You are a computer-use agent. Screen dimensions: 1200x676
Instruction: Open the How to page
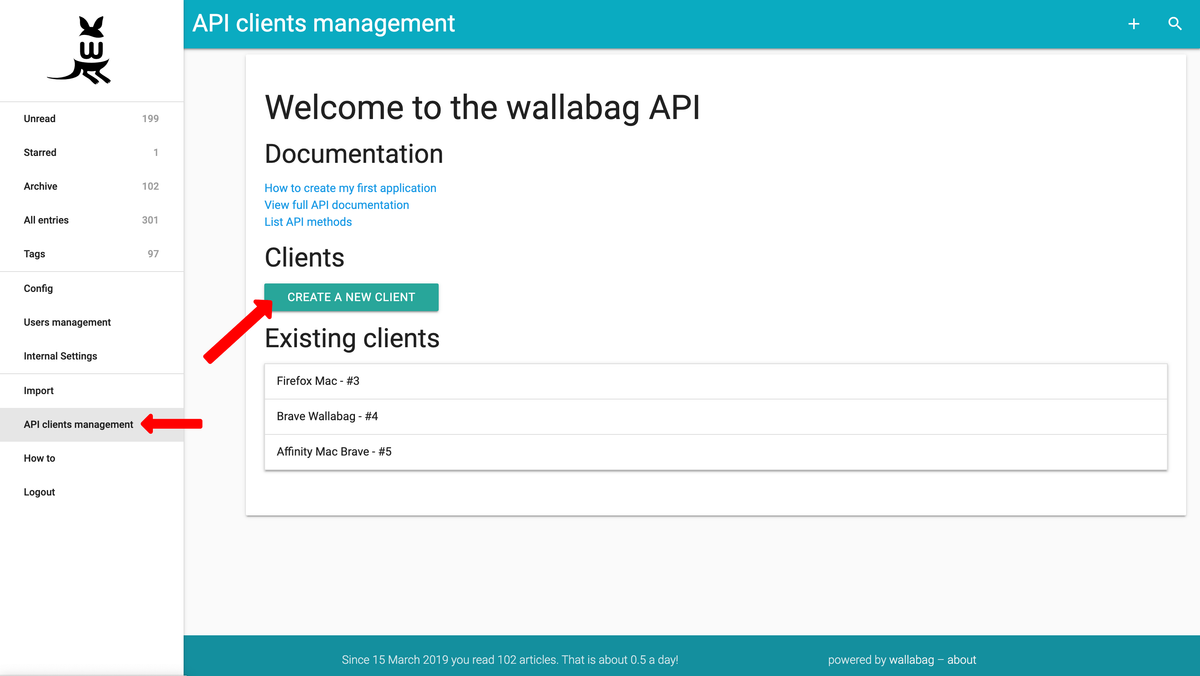[x=40, y=459]
